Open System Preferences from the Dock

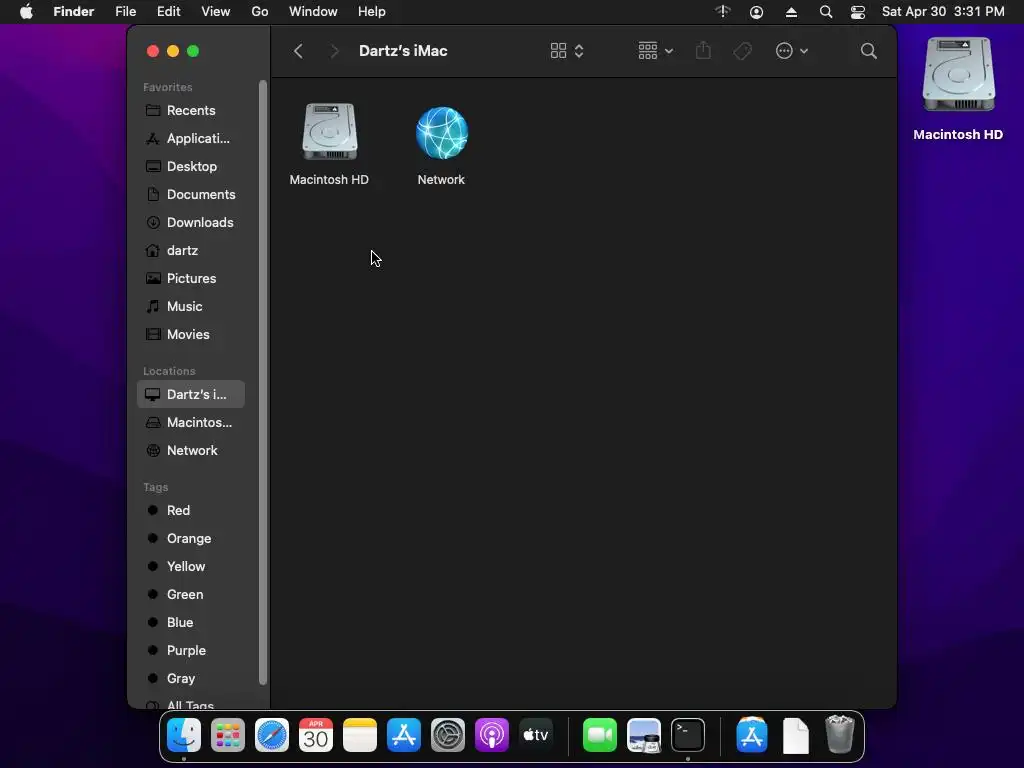(448, 735)
